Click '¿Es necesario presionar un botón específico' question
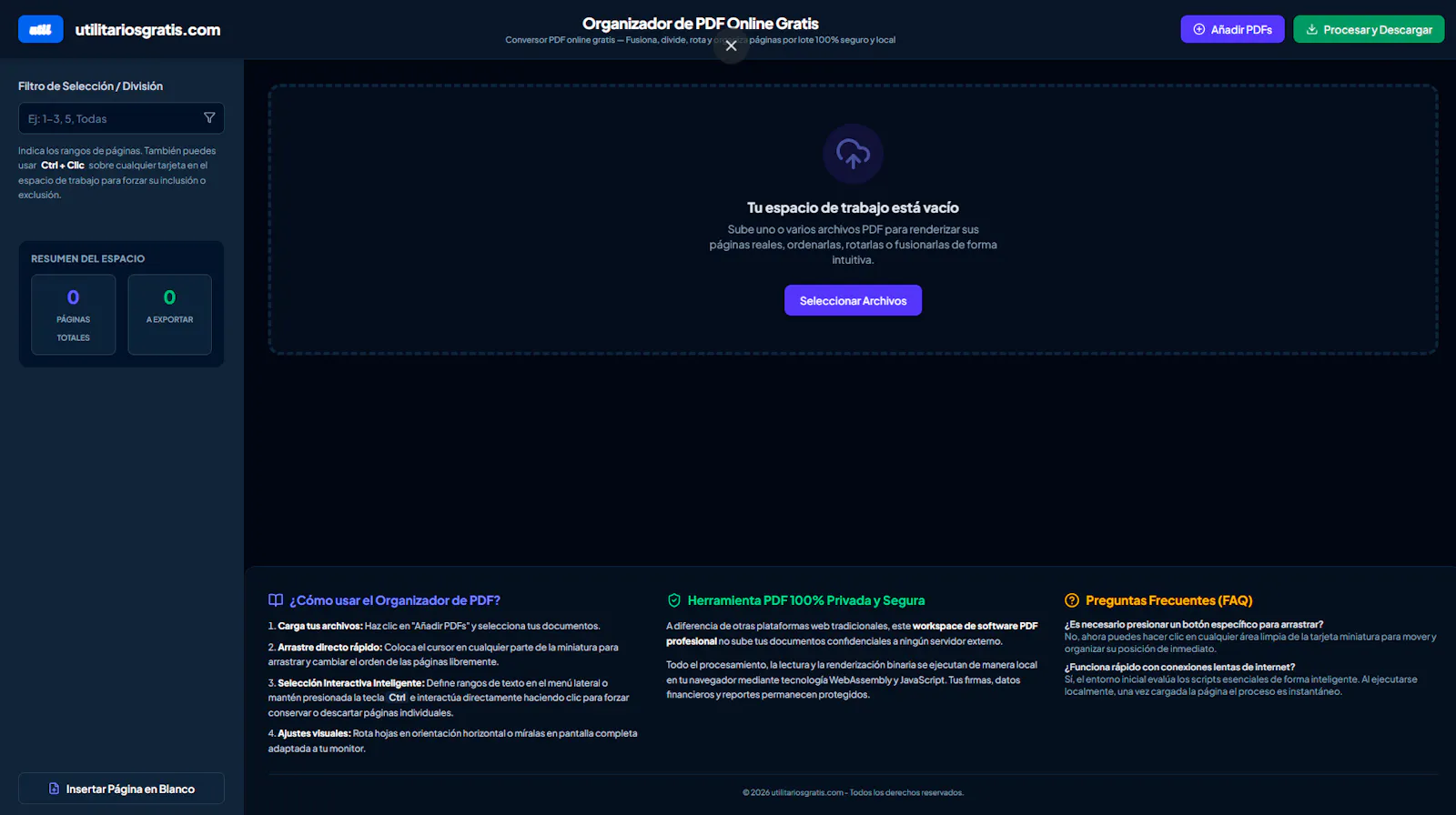Viewport: 1456px width, 815px height. 1194,625
